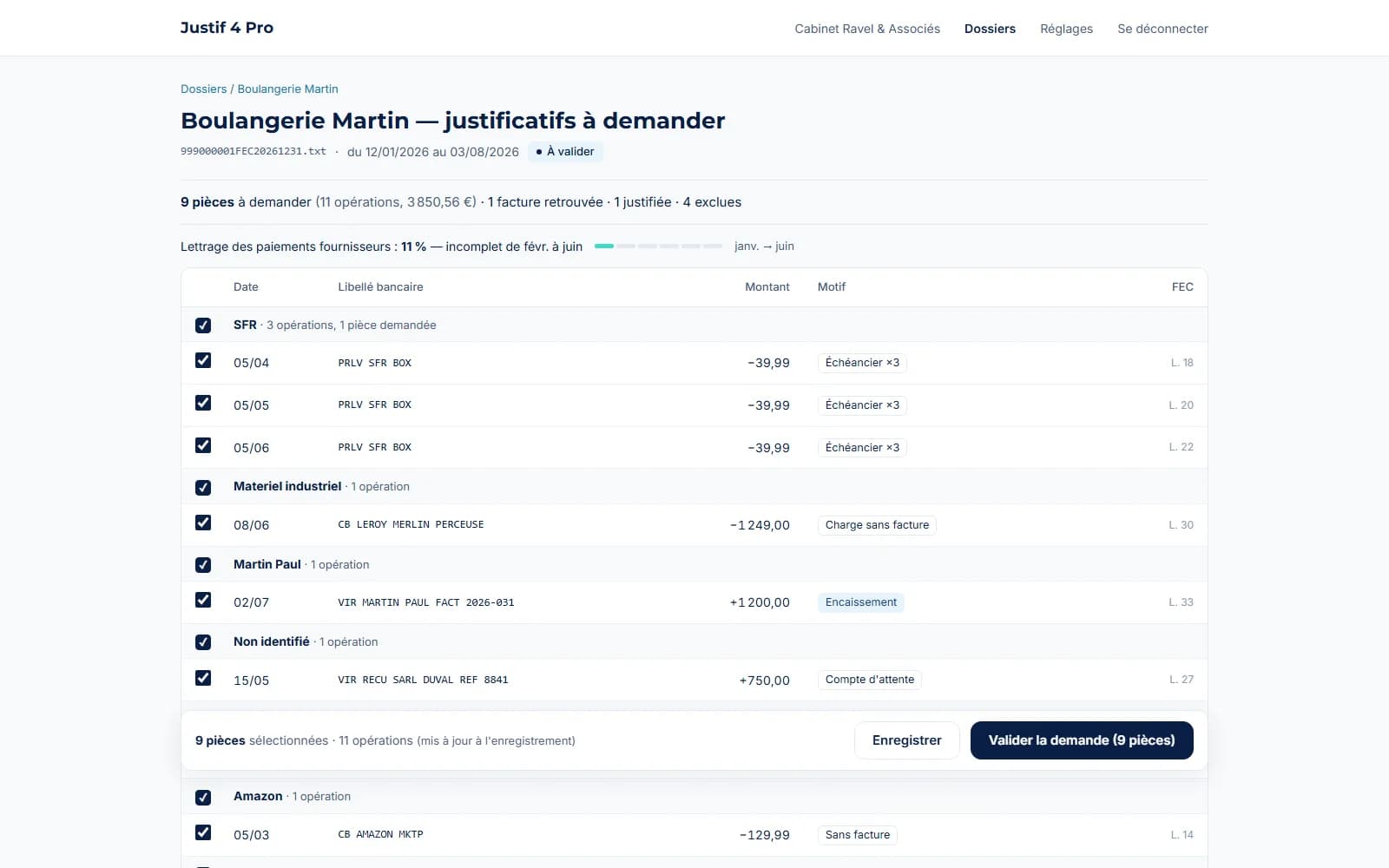Click the FEC reference L. 27
The height and width of the screenshot is (868, 1389).
pos(1181,680)
